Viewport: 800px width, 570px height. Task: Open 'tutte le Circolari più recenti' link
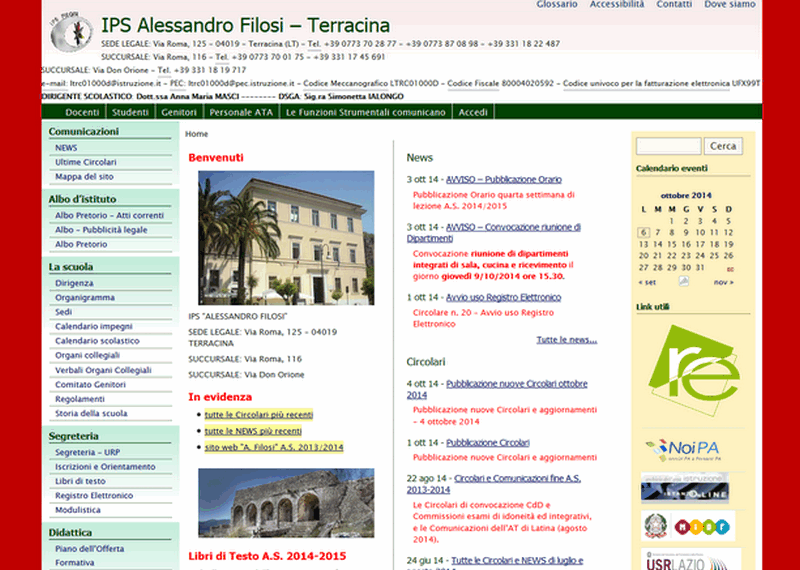click(259, 414)
